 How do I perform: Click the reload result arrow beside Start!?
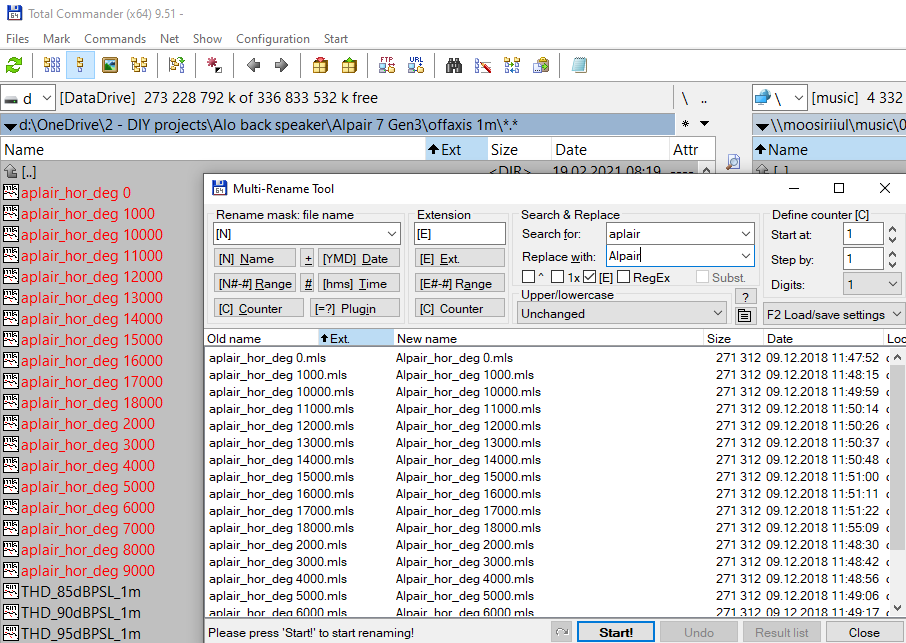(562, 632)
